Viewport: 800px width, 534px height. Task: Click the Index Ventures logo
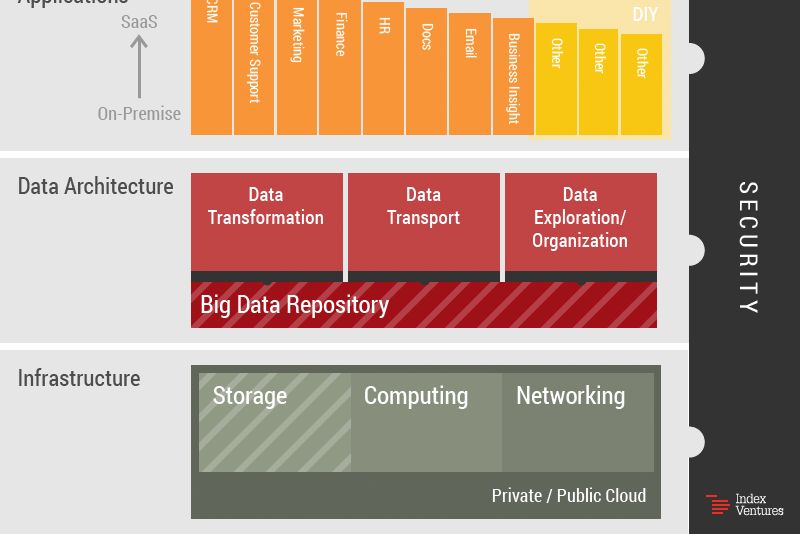744,504
